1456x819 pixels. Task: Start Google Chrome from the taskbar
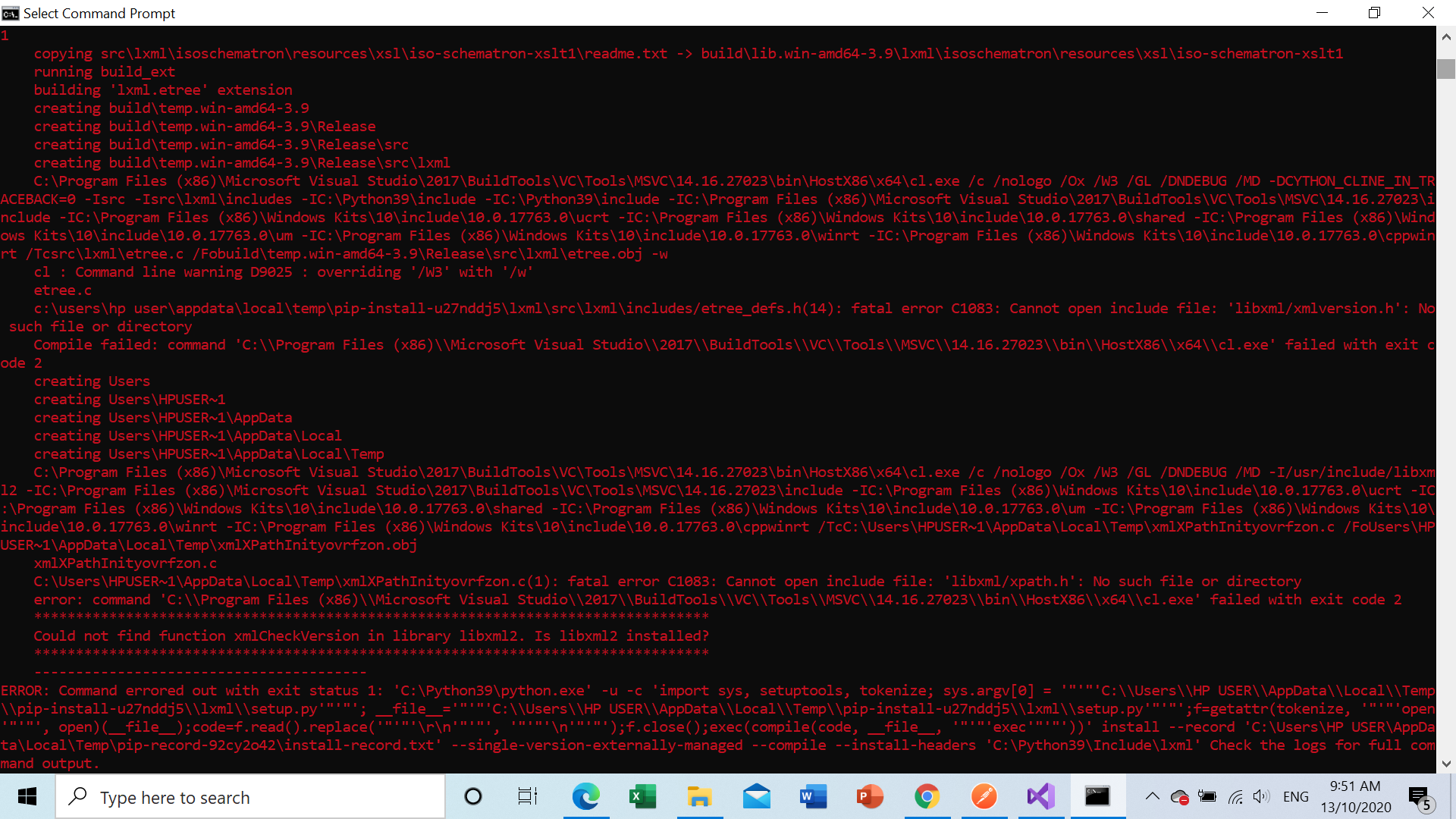click(927, 796)
